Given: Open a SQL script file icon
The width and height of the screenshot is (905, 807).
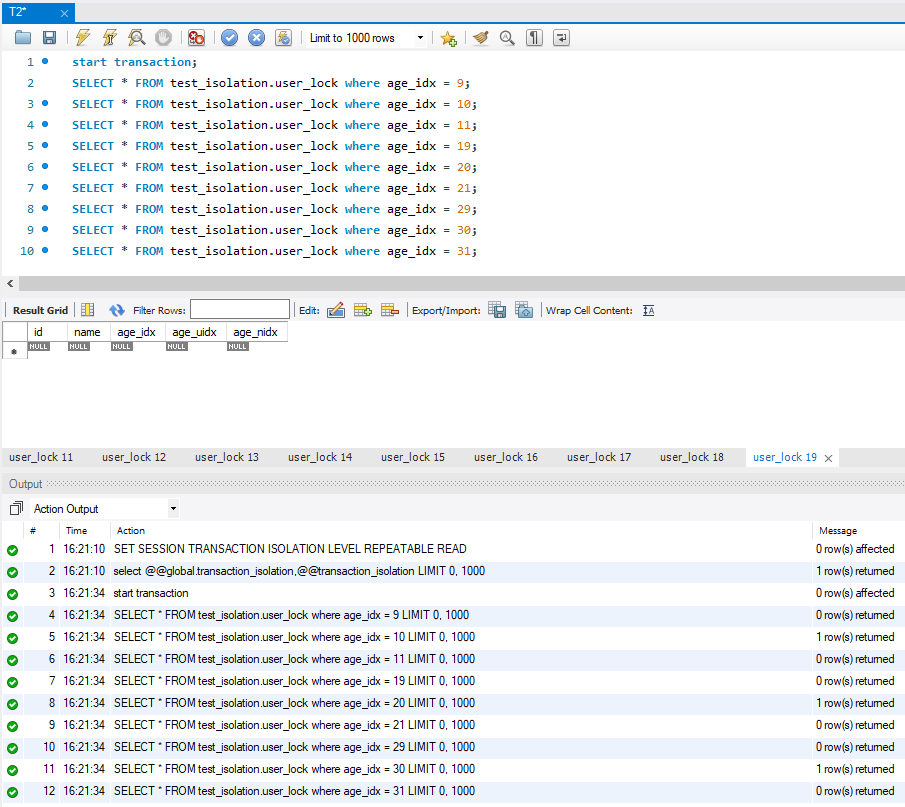Looking at the screenshot, I should [x=23, y=38].
